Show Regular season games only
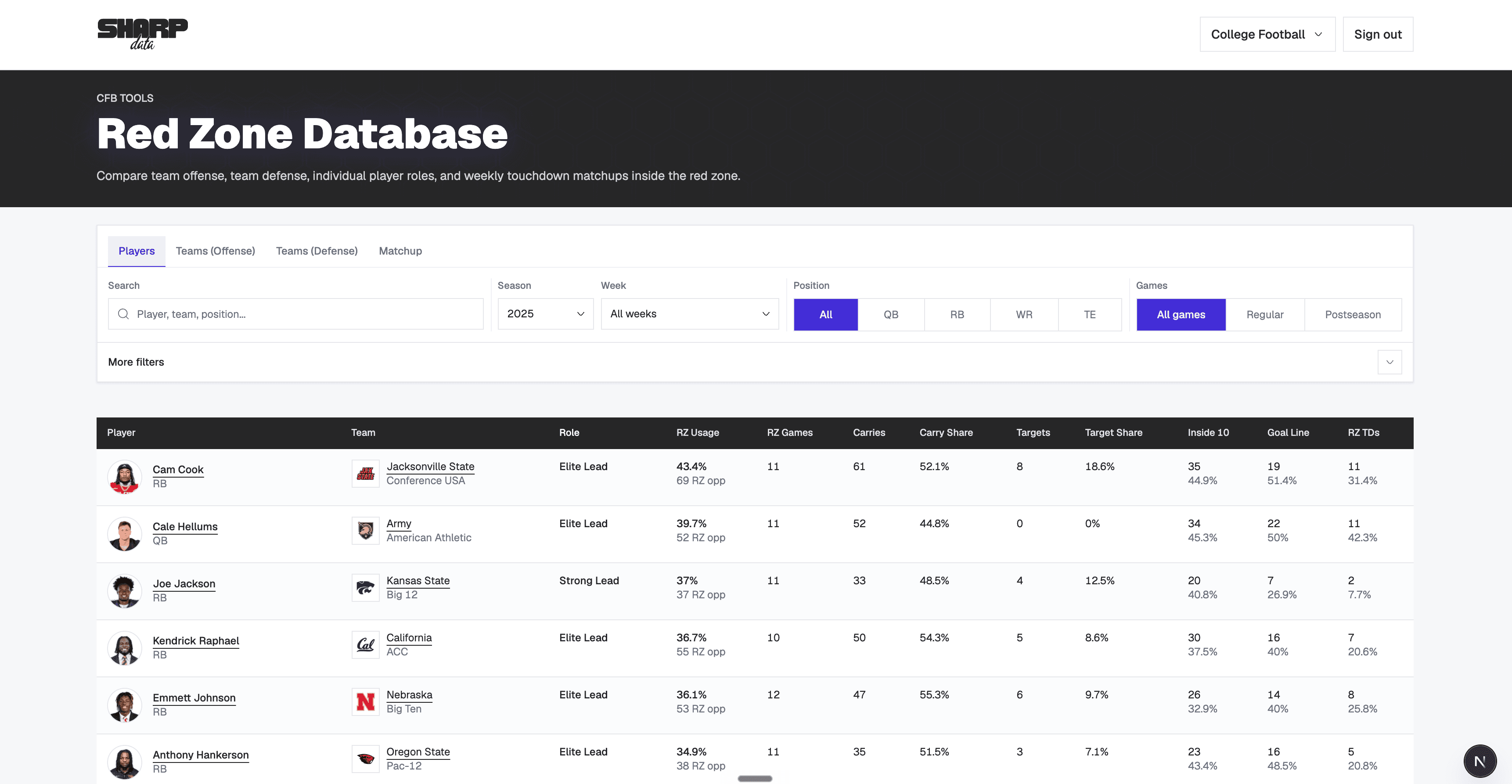Image resolution: width=1512 pixels, height=784 pixels. pos(1265,315)
